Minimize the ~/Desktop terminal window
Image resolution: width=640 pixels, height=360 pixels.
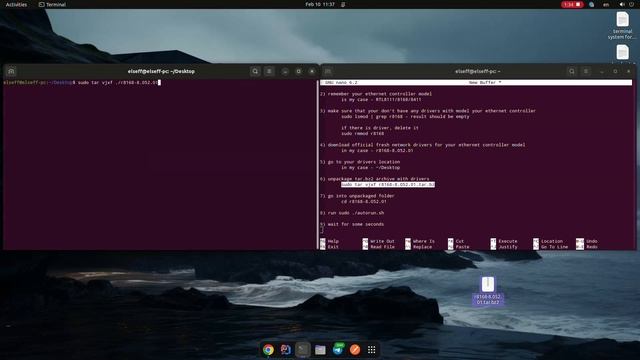click(285, 71)
